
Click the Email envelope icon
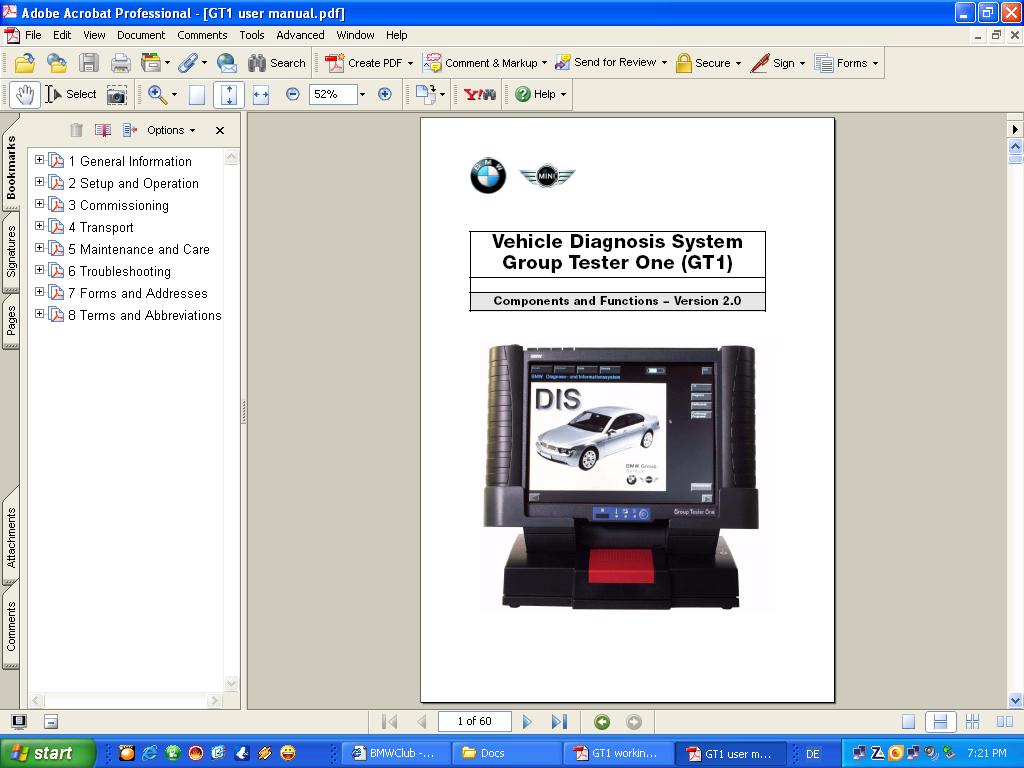coord(227,63)
